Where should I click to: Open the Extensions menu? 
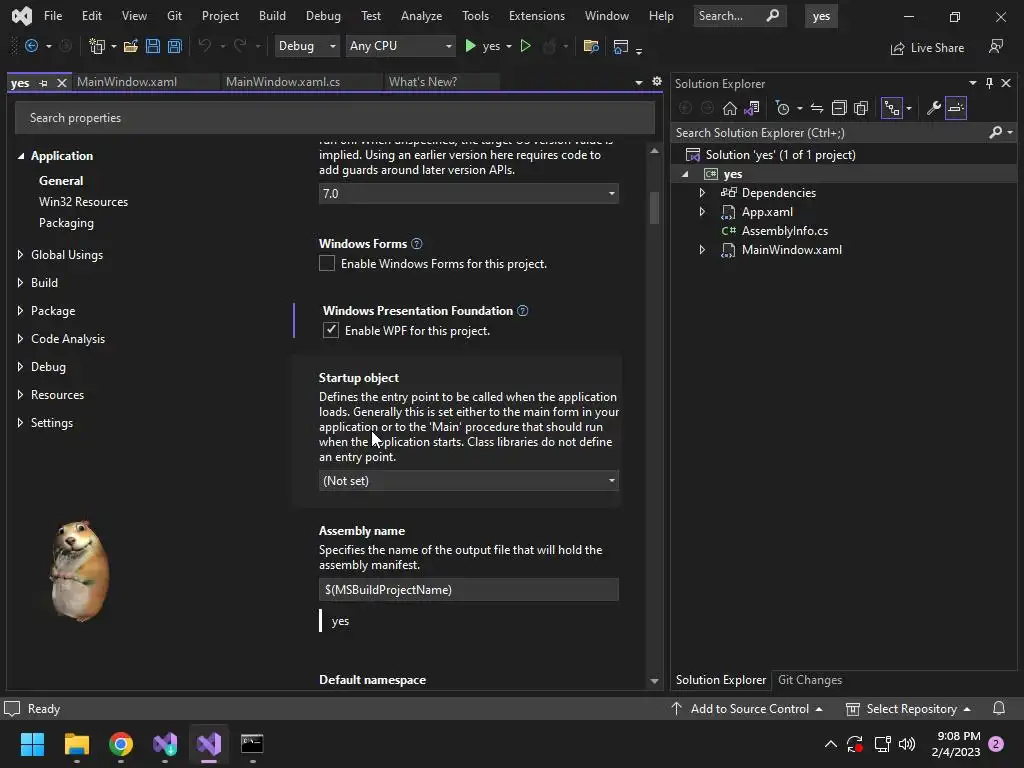point(537,16)
